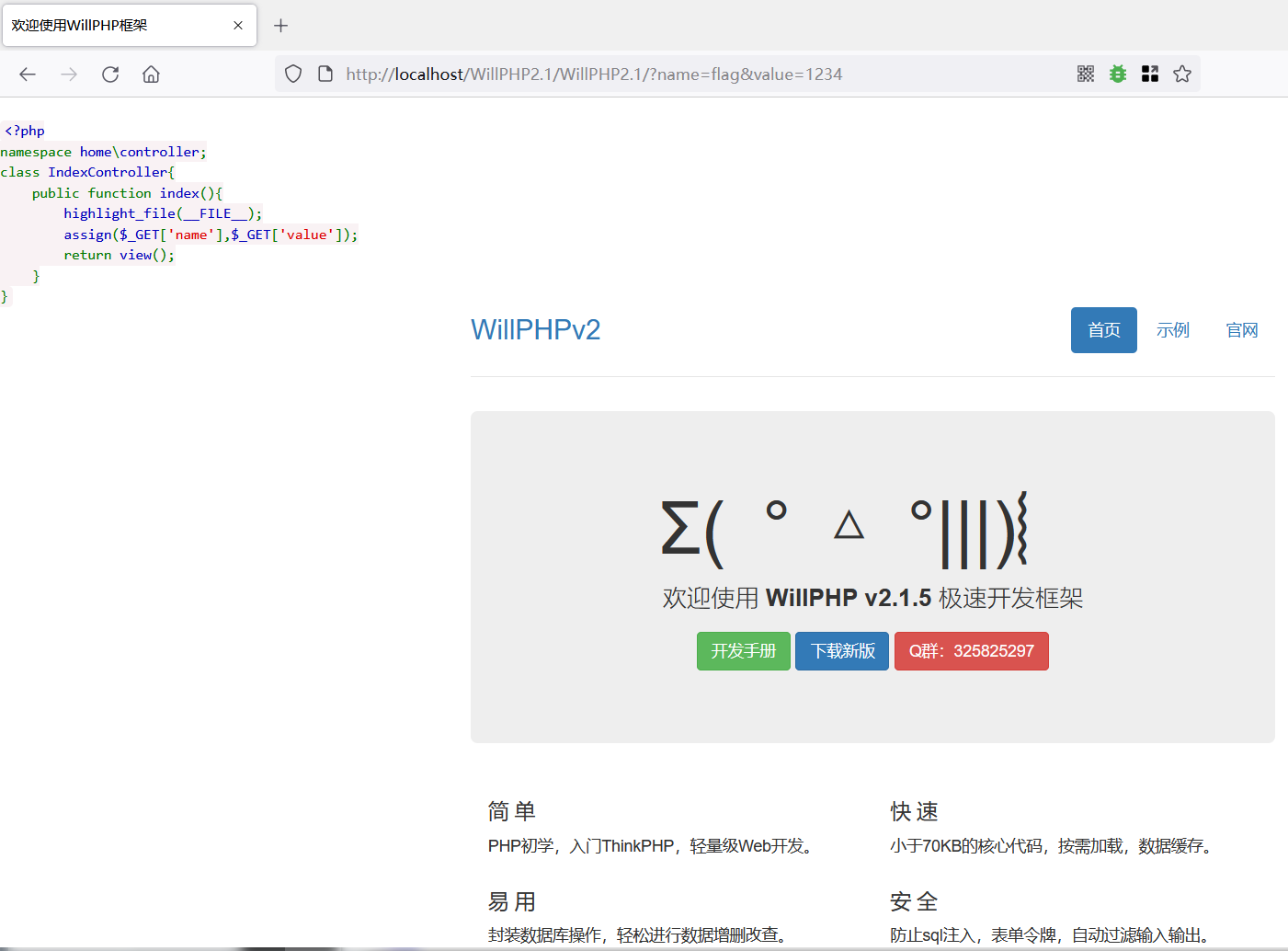
Task: Bookmark this page with the star
Action: point(1182,74)
